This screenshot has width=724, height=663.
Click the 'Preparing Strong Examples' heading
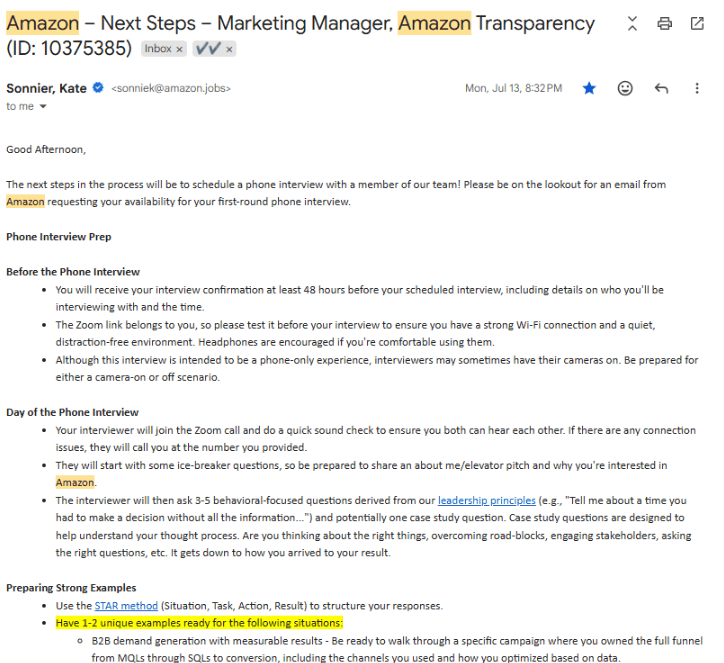pyautogui.click(x=71, y=588)
